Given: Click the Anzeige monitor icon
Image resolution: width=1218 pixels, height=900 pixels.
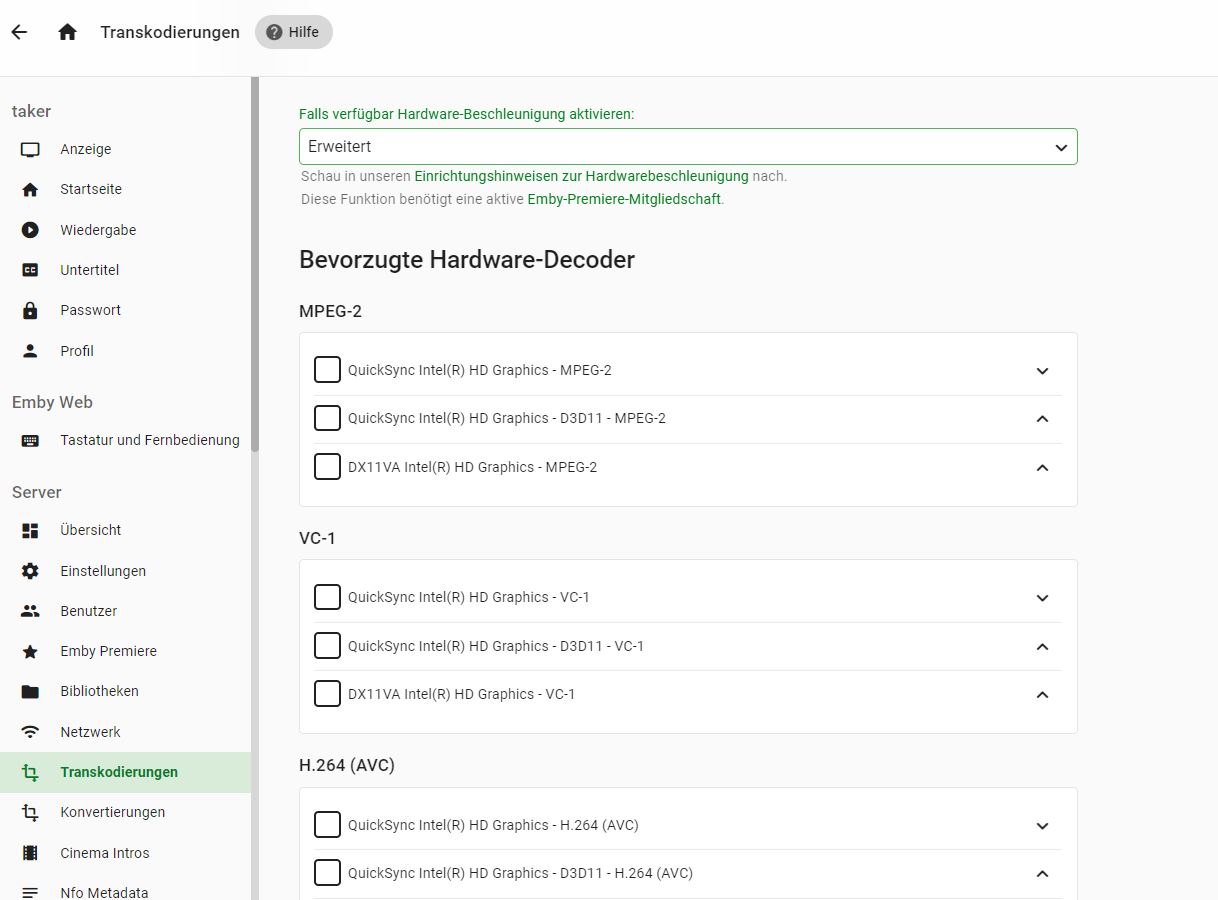Looking at the screenshot, I should [30, 149].
